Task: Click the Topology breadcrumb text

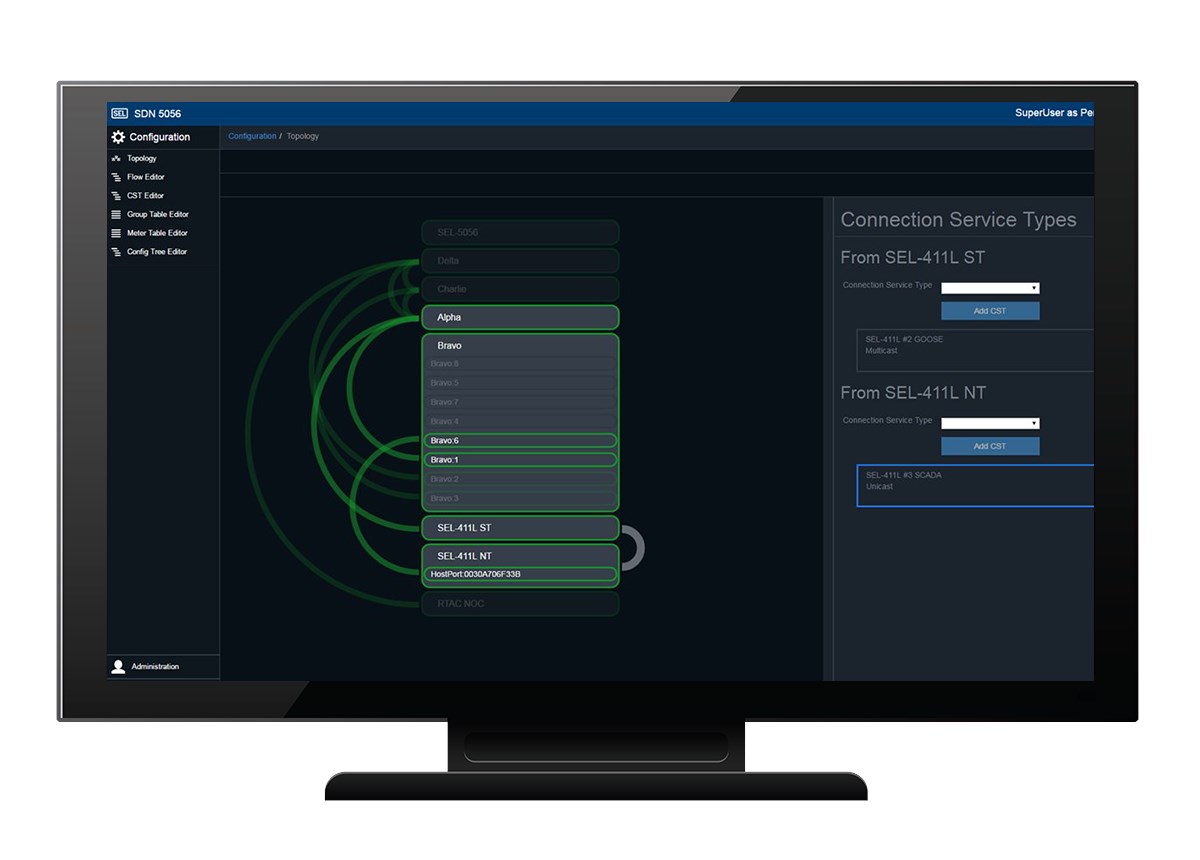Action: (303, 136)
